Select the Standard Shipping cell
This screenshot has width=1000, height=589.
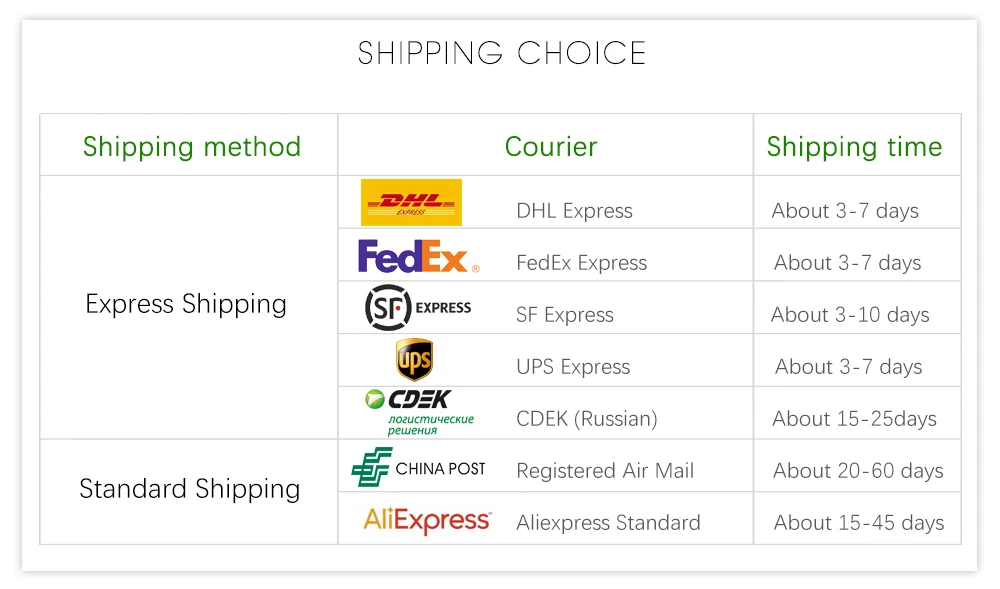189,490
